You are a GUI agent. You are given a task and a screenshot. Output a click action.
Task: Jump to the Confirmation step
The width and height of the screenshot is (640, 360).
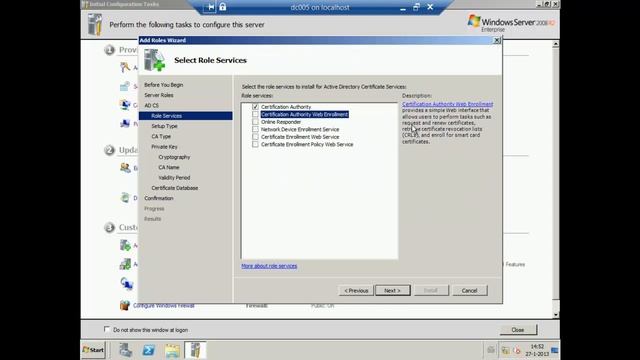click(158, 198)
